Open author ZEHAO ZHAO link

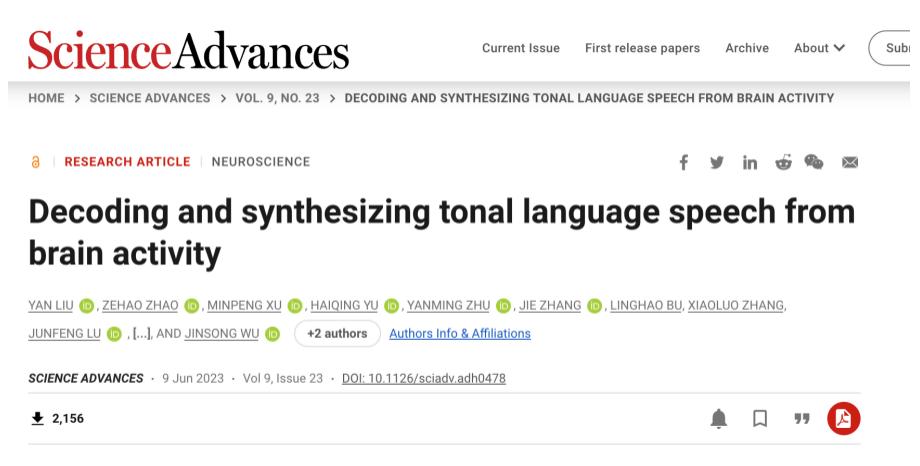coord(140,306)
